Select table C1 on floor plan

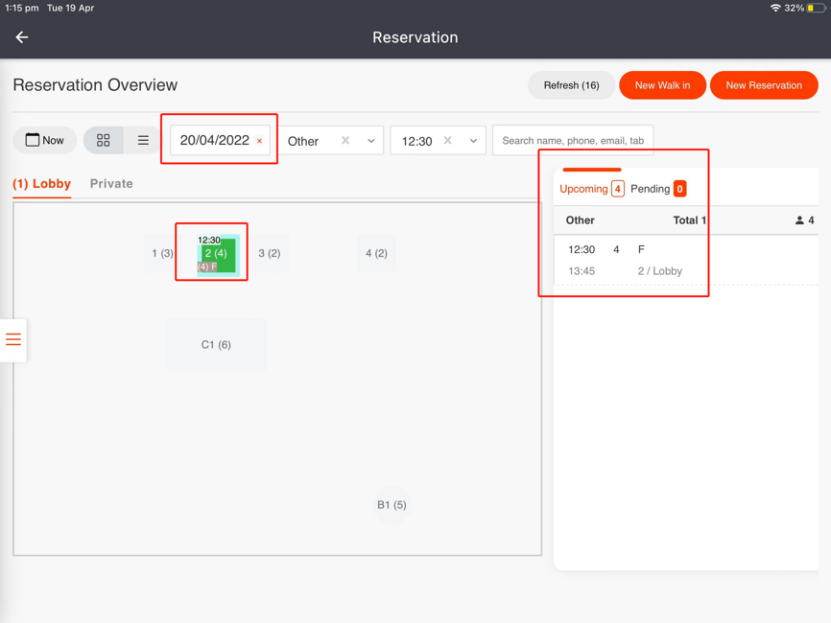[x=216, y=345]
